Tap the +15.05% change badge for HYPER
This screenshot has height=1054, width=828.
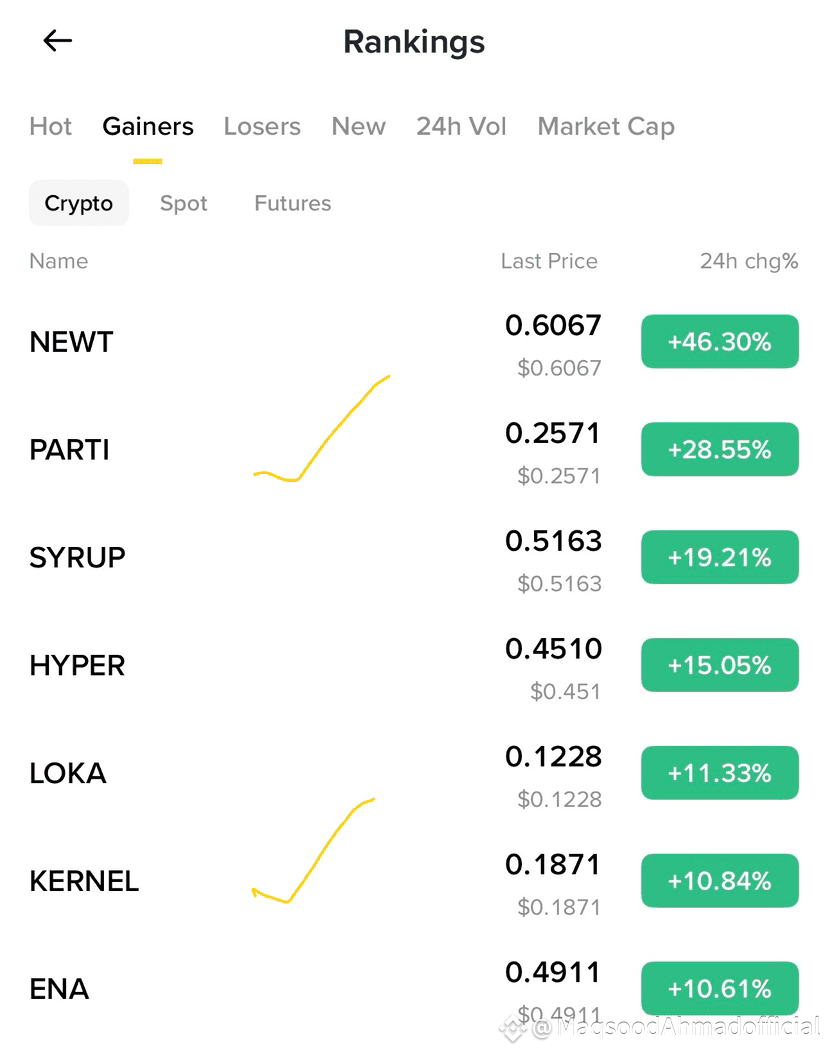point(720,665)
